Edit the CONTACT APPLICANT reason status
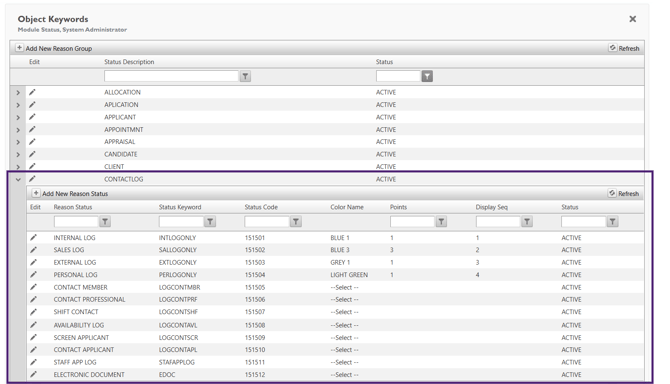Viewport: 670px width, 384px height. (x=33, y=350)
